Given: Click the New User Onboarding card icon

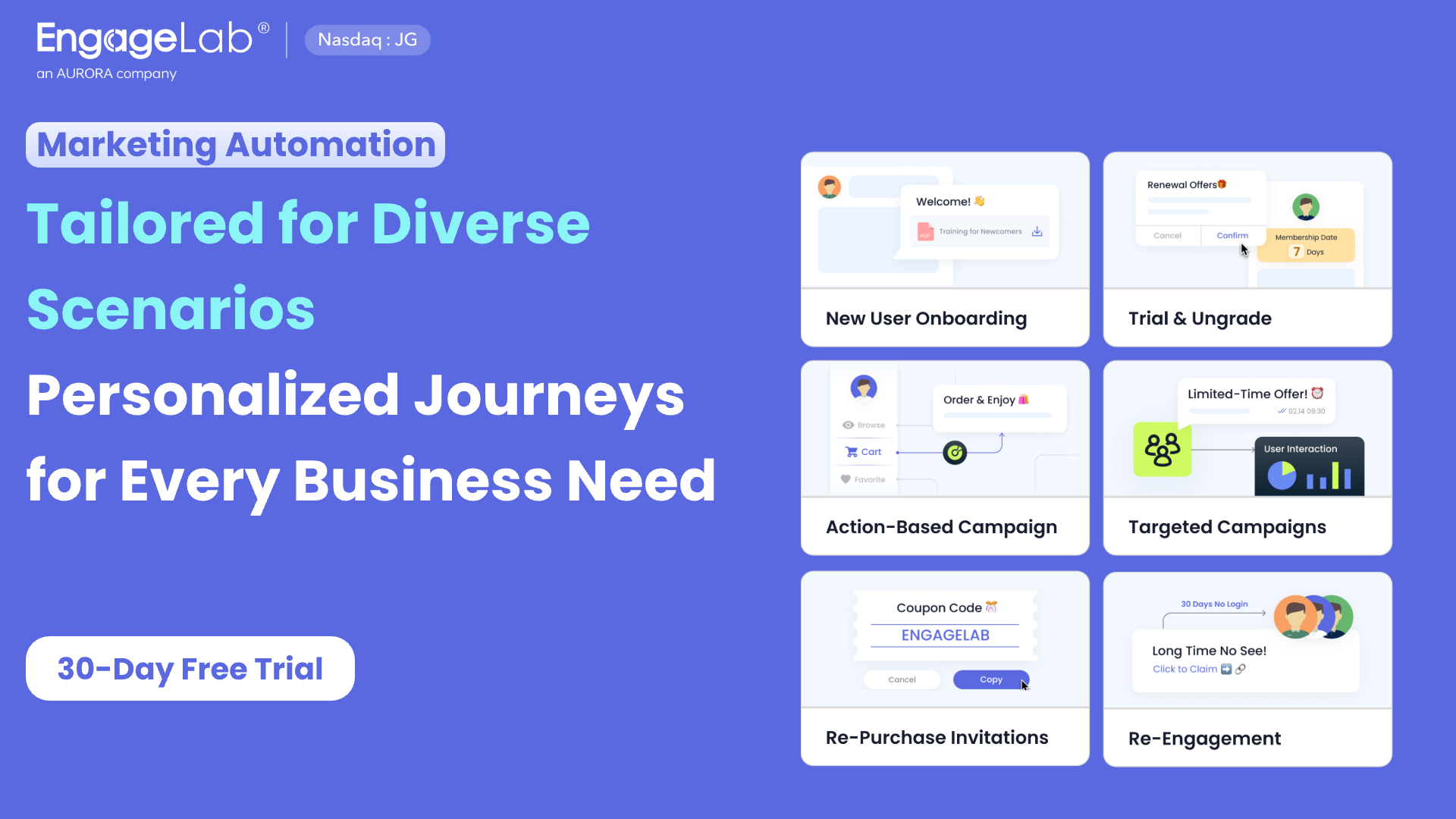Looking at the screenshot, I should pos(830,187).
